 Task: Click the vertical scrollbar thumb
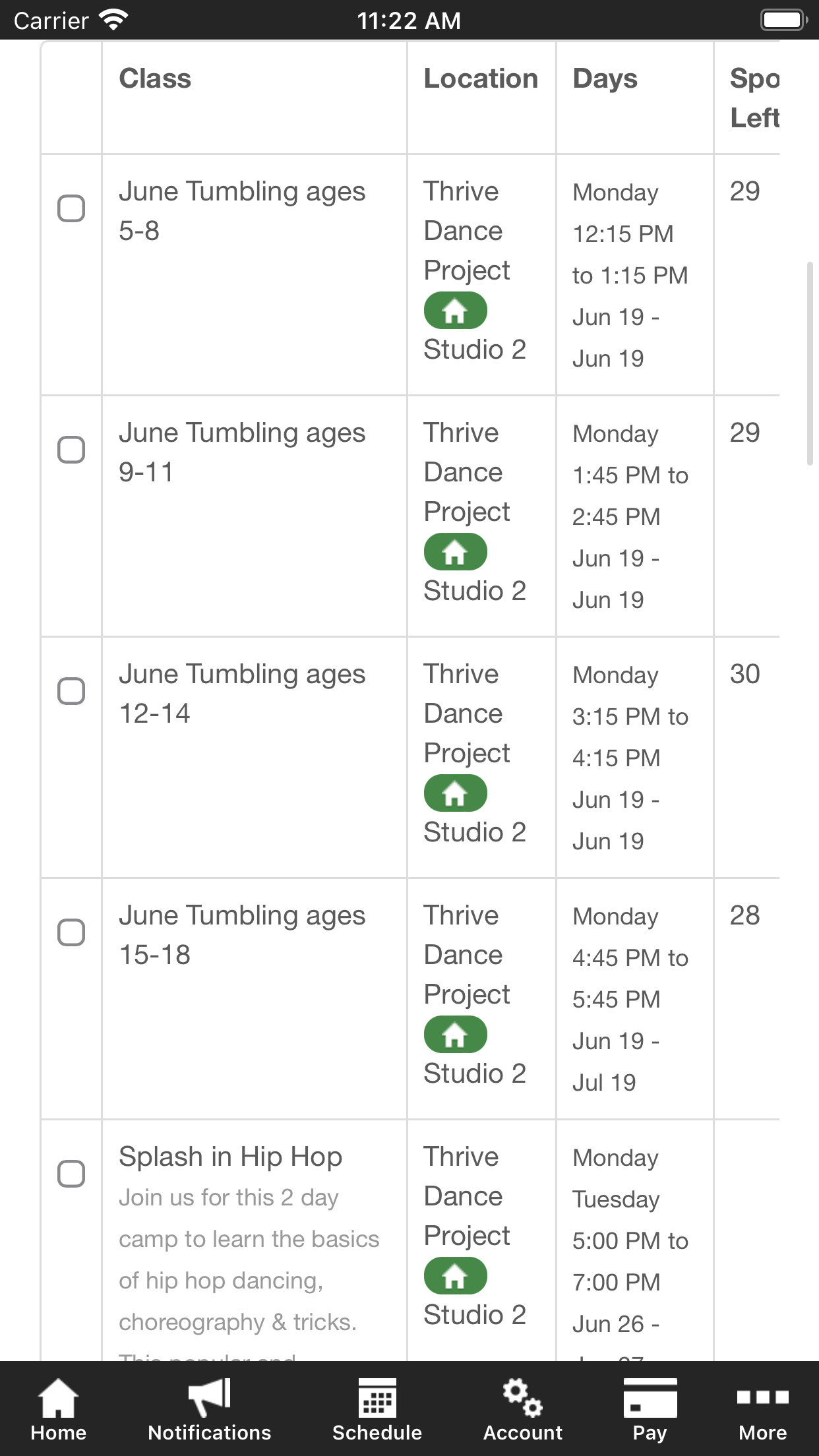(810, 363)
